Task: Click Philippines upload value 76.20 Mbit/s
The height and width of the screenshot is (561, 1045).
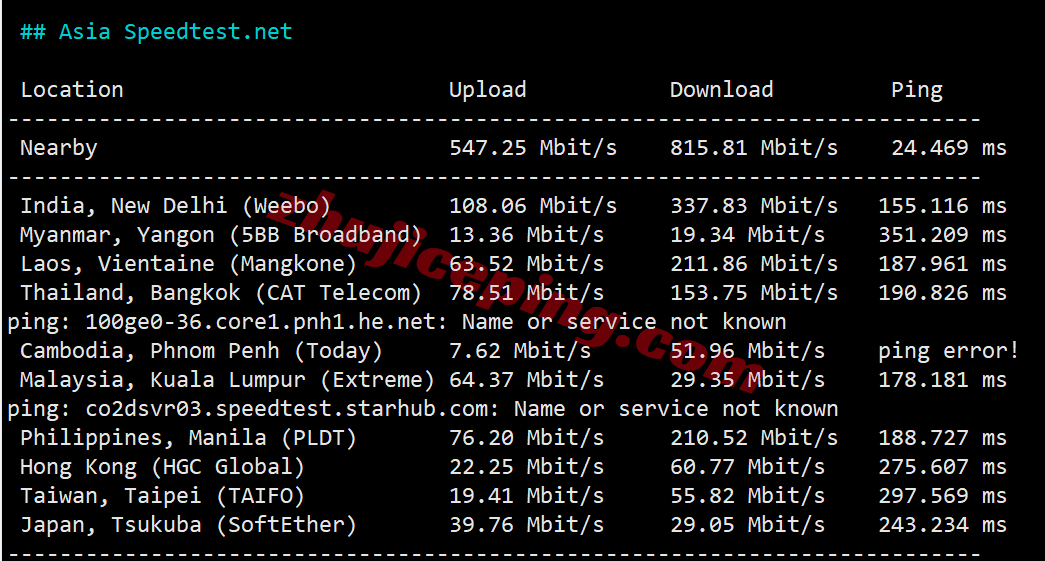Action: click(526, 438)
